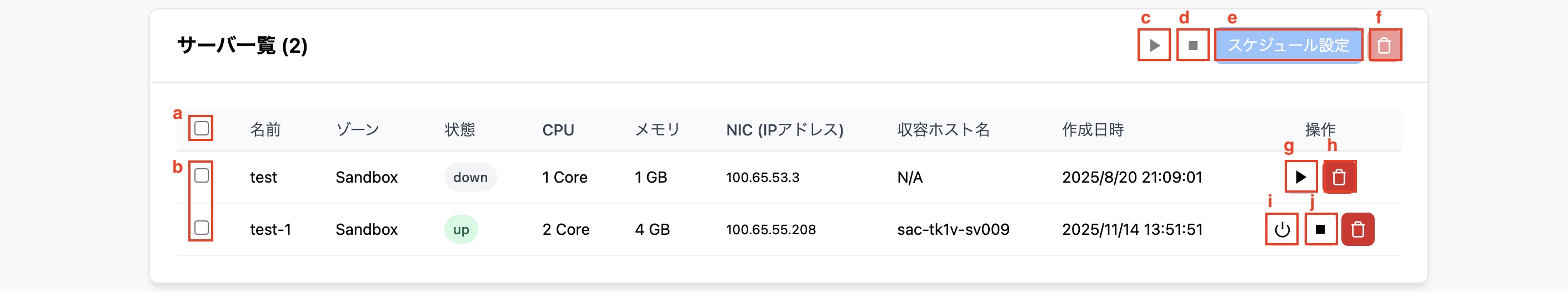Click the 名前 column header
Viewport: 1568px width, 292px height.
click(265, 129)
